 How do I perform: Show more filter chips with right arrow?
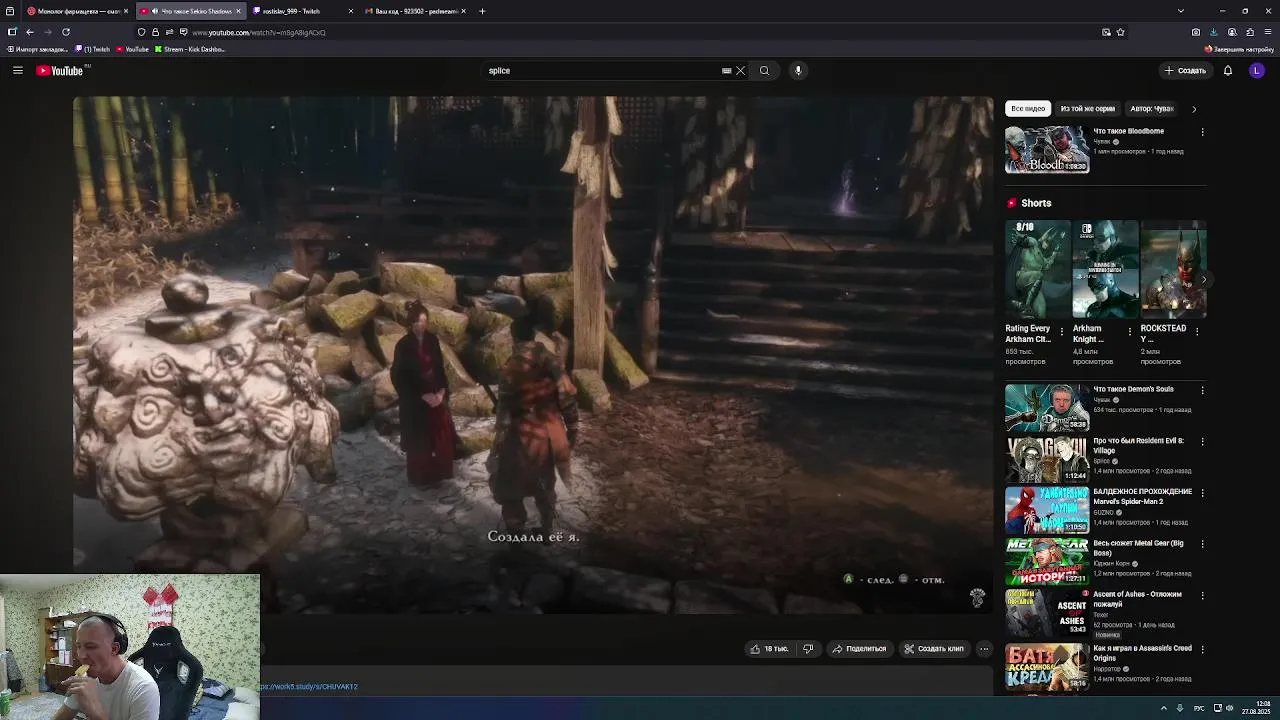[x=1194, y=108]
